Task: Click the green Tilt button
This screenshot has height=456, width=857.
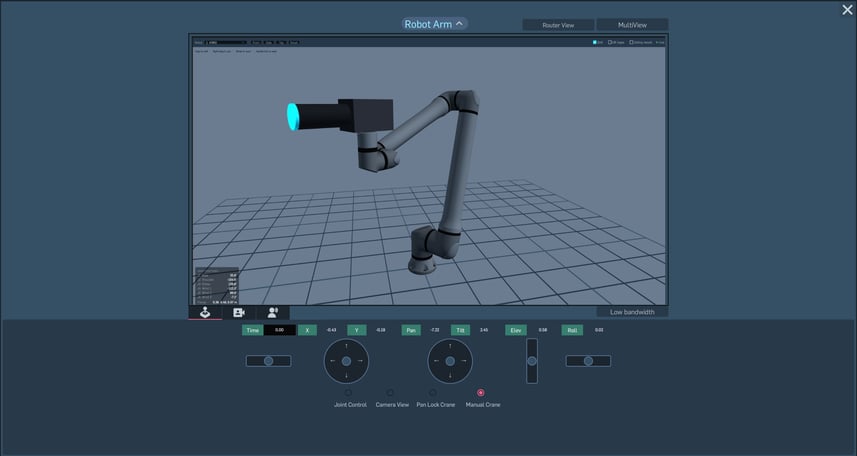Action: pyautogui.click(x=460, y=330)
